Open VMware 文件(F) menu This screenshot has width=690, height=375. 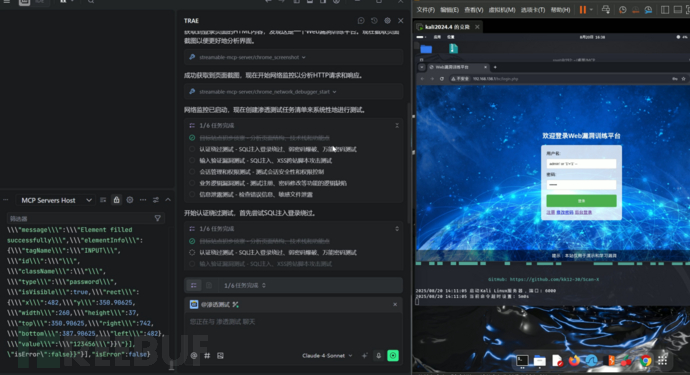coord(426,10)
